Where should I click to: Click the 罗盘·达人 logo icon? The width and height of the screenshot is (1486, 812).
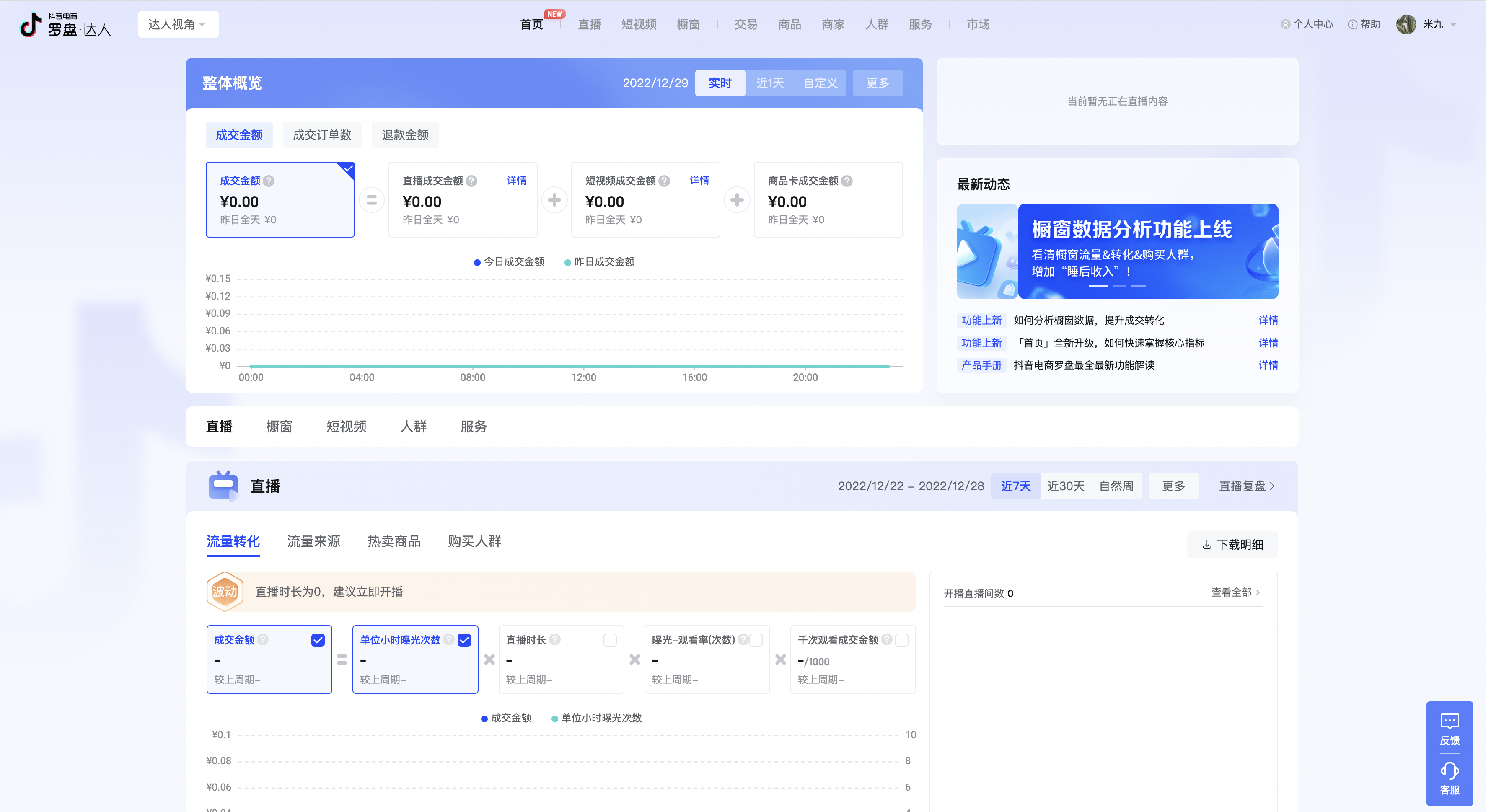[31, 24]
